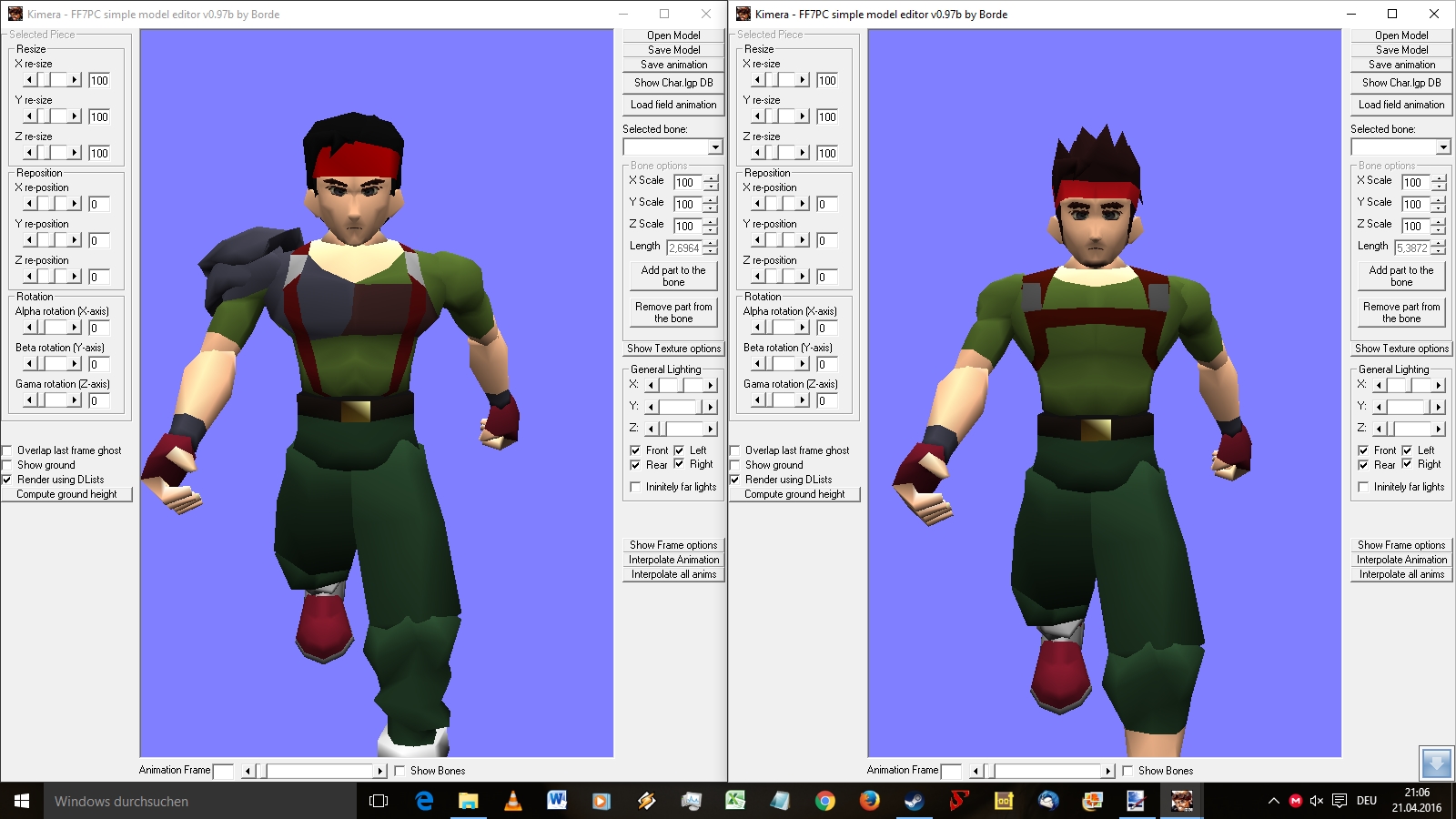The width and height of the screenshot is (1456, 819).
Task: Open the Windows Start menu
Action: tap(22, 801)
